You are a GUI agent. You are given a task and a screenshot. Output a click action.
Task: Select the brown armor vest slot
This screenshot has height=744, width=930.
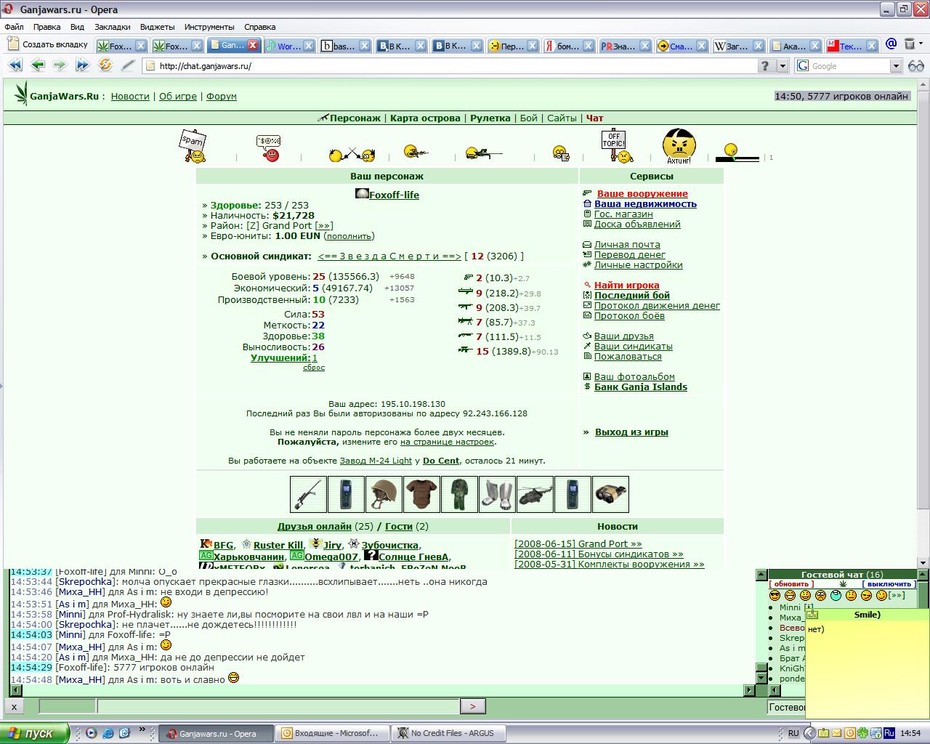[422, 494]
